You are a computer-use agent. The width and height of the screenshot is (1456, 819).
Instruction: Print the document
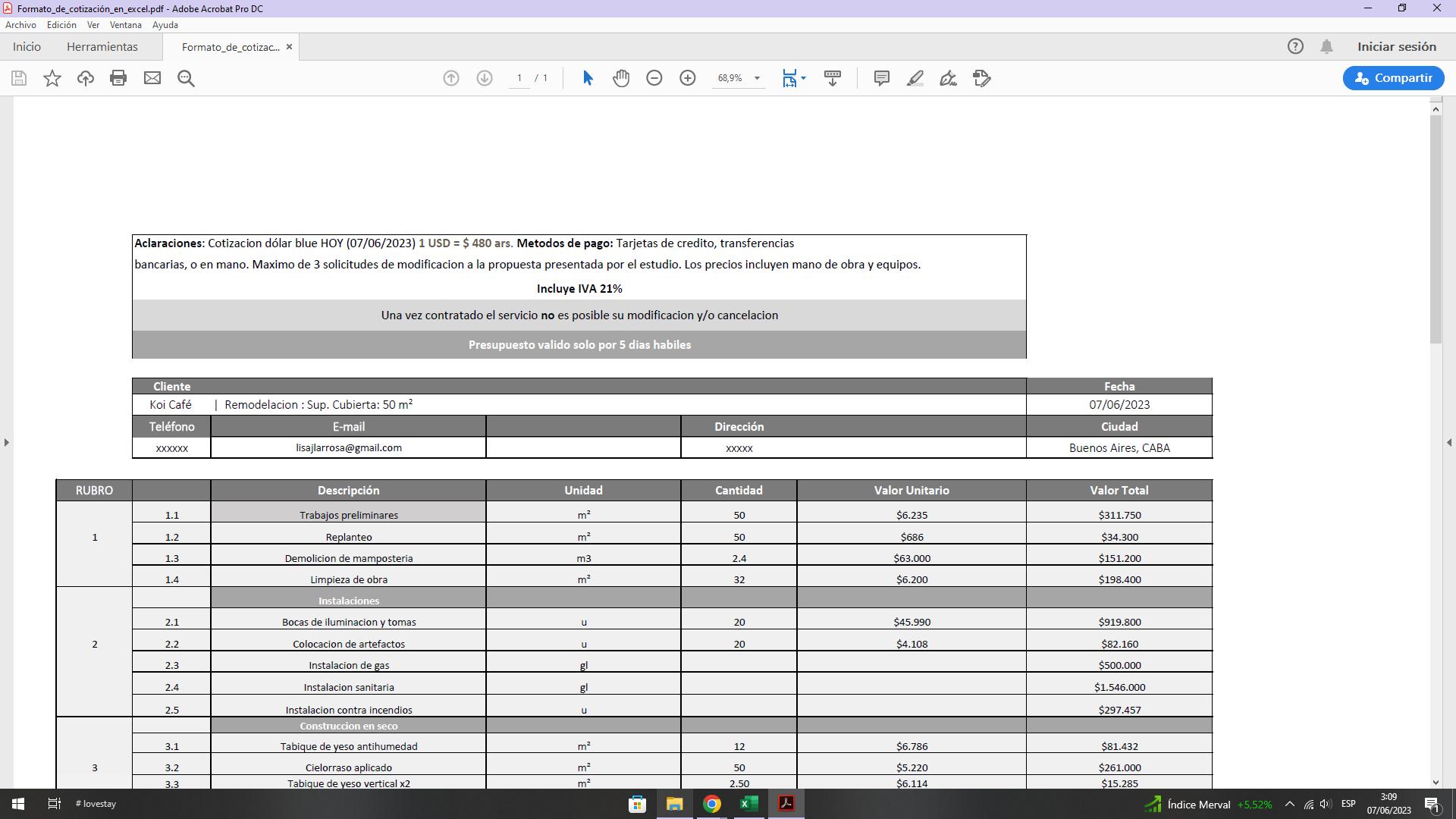(118, 78)
